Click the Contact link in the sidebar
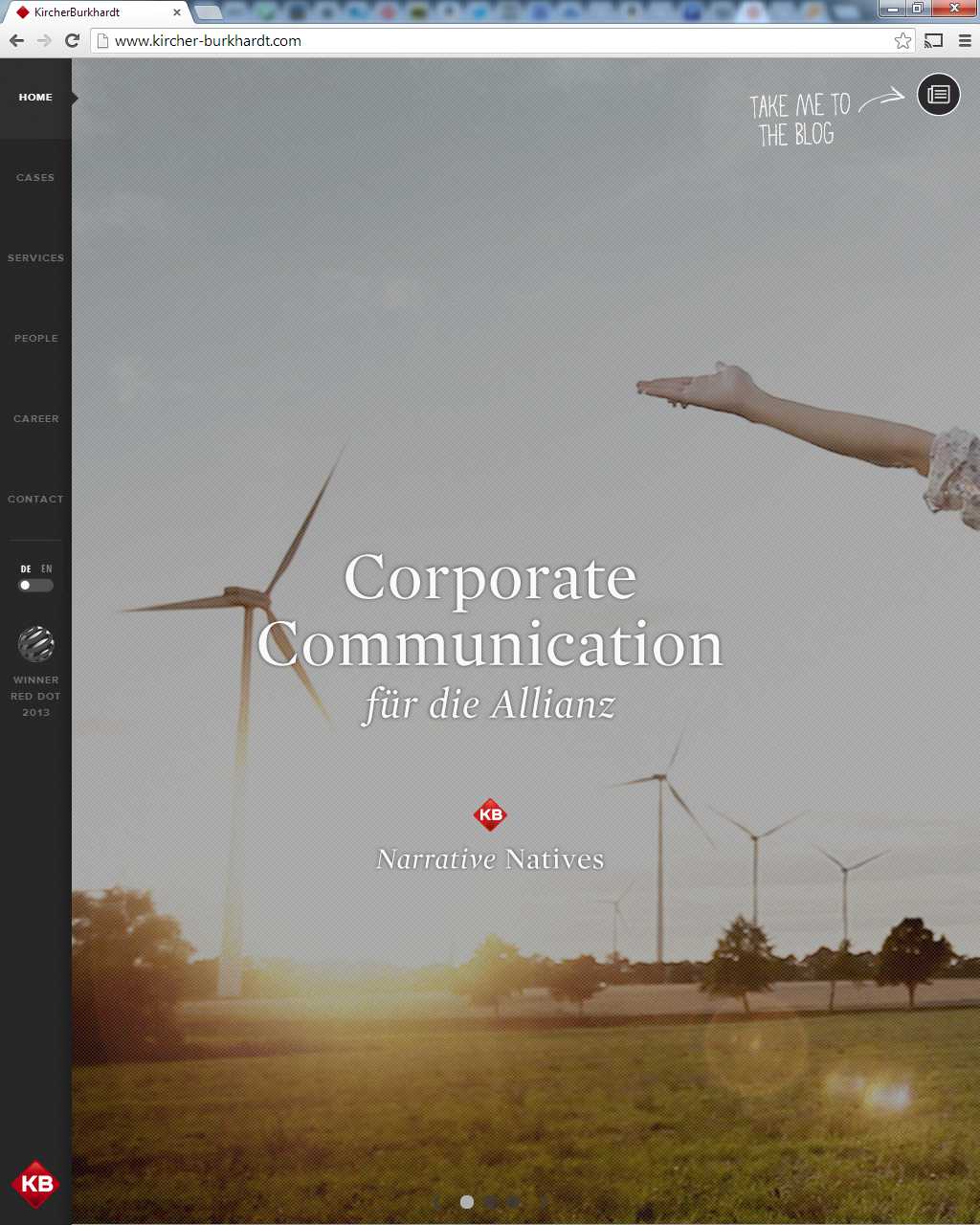The width and height of the screenshot is (980, 1225). (x=35, y=499)
